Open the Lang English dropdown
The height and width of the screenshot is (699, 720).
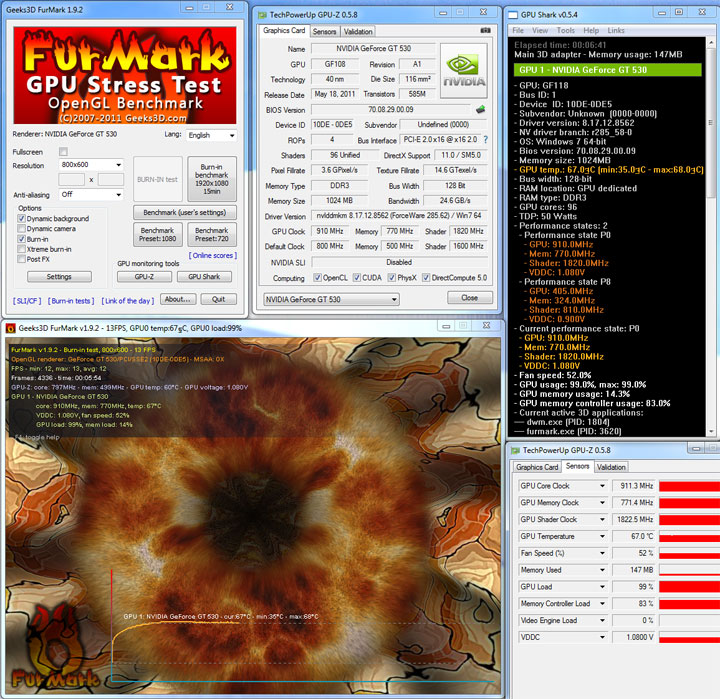[212, 135]
